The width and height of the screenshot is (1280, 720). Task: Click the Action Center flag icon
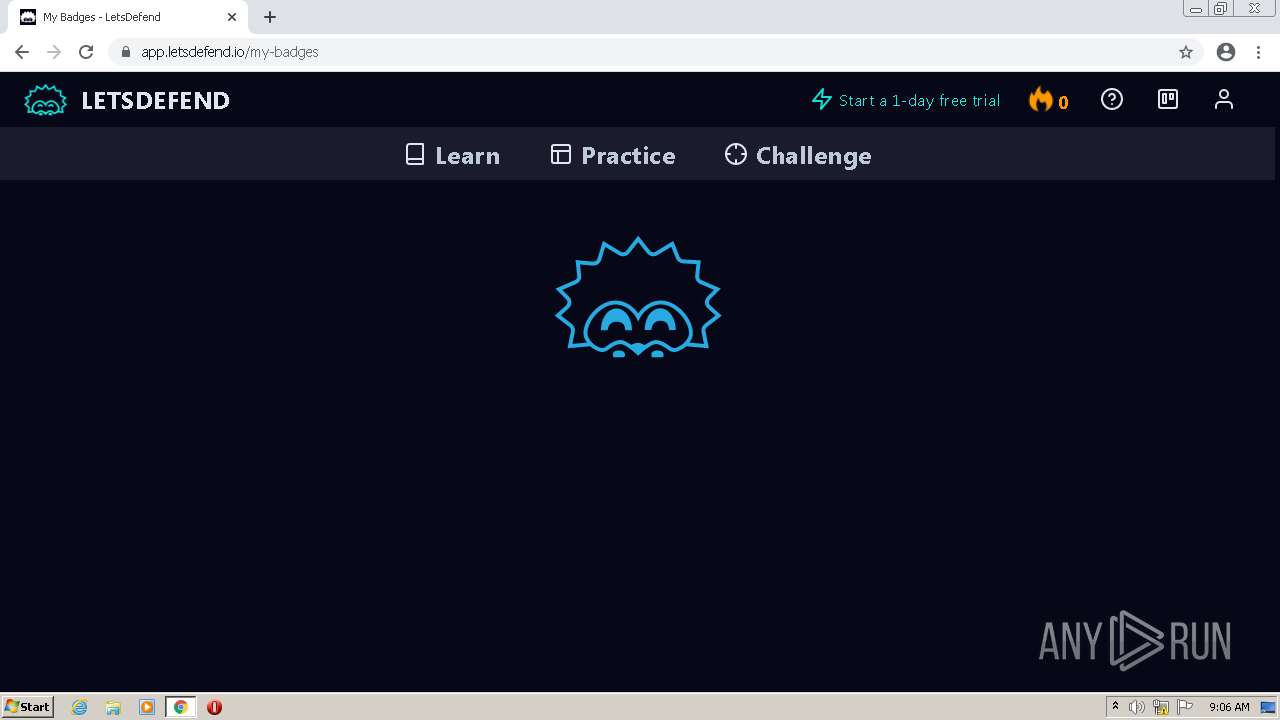pos(1185,707)
